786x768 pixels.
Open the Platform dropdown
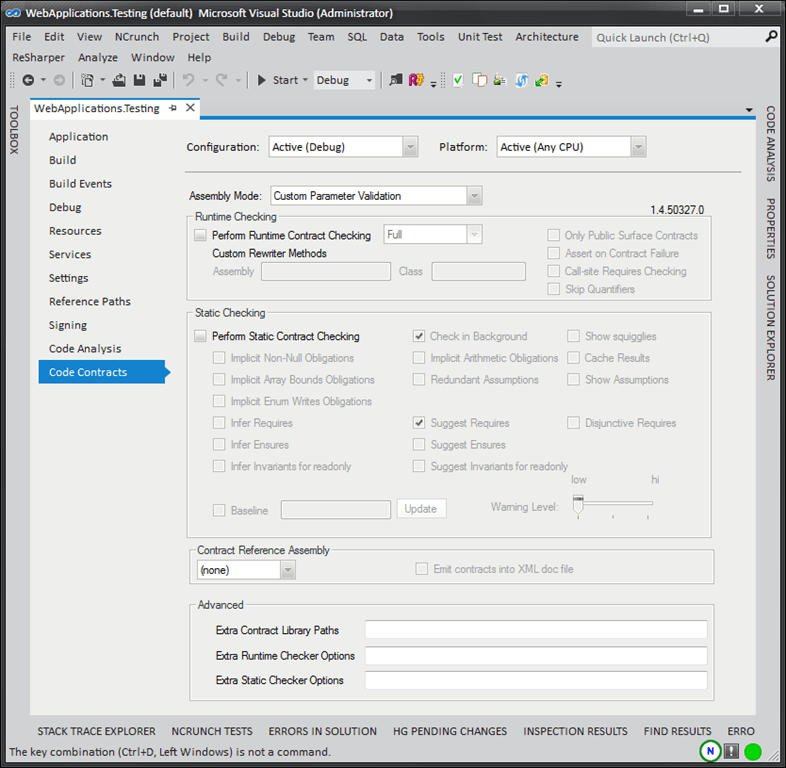point(638,147)
